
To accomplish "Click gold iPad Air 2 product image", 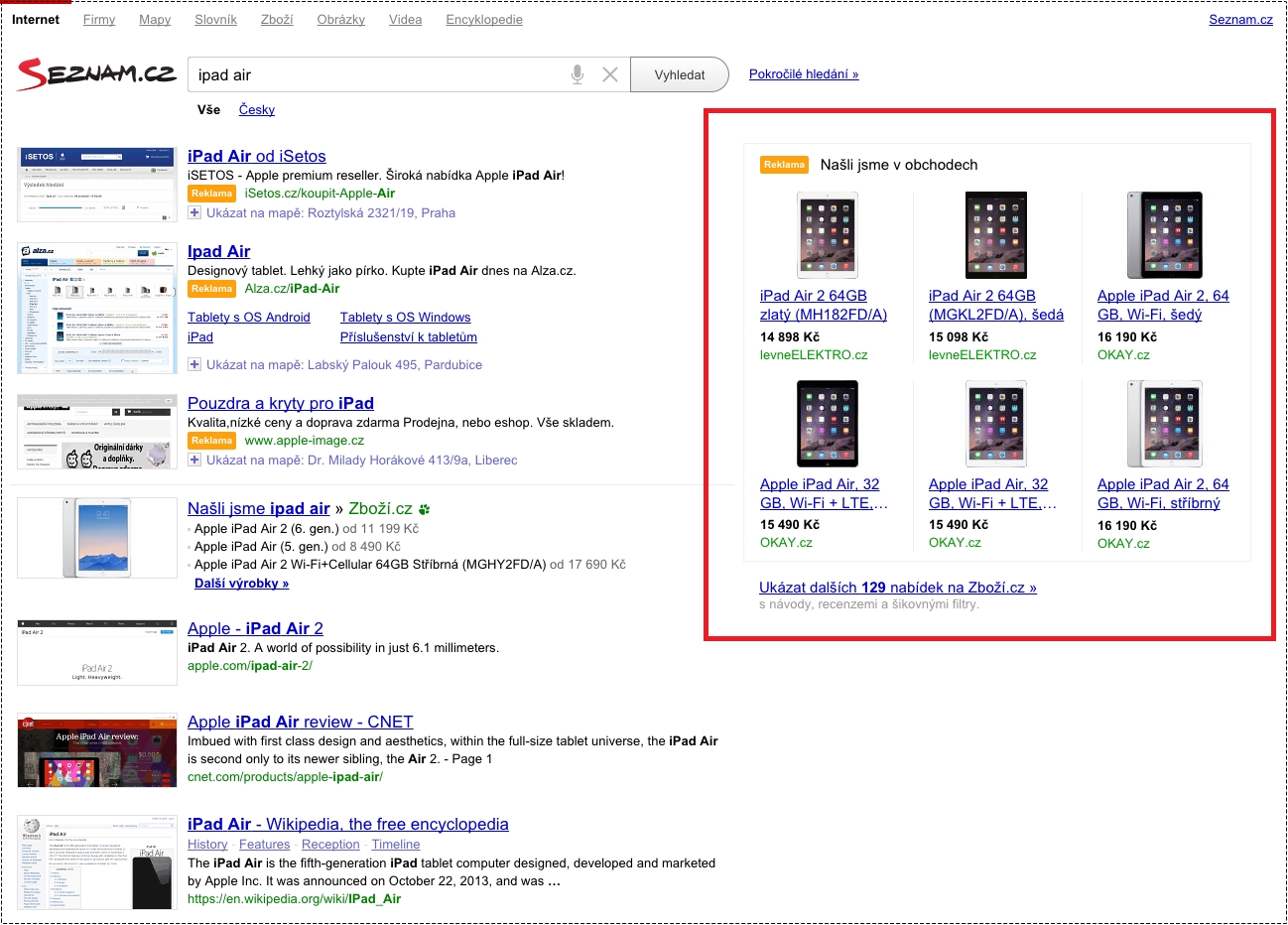I will click(828, 235).
